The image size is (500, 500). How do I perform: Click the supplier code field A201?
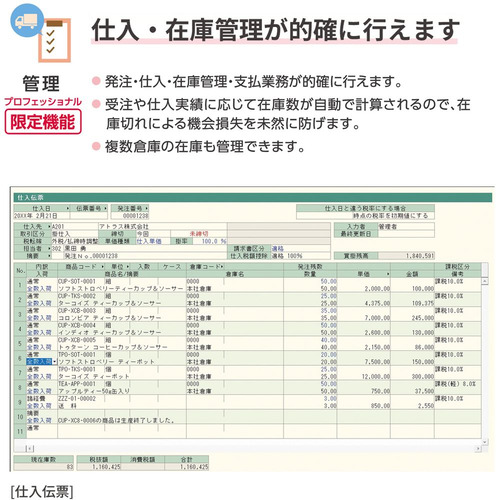(75, 227)
